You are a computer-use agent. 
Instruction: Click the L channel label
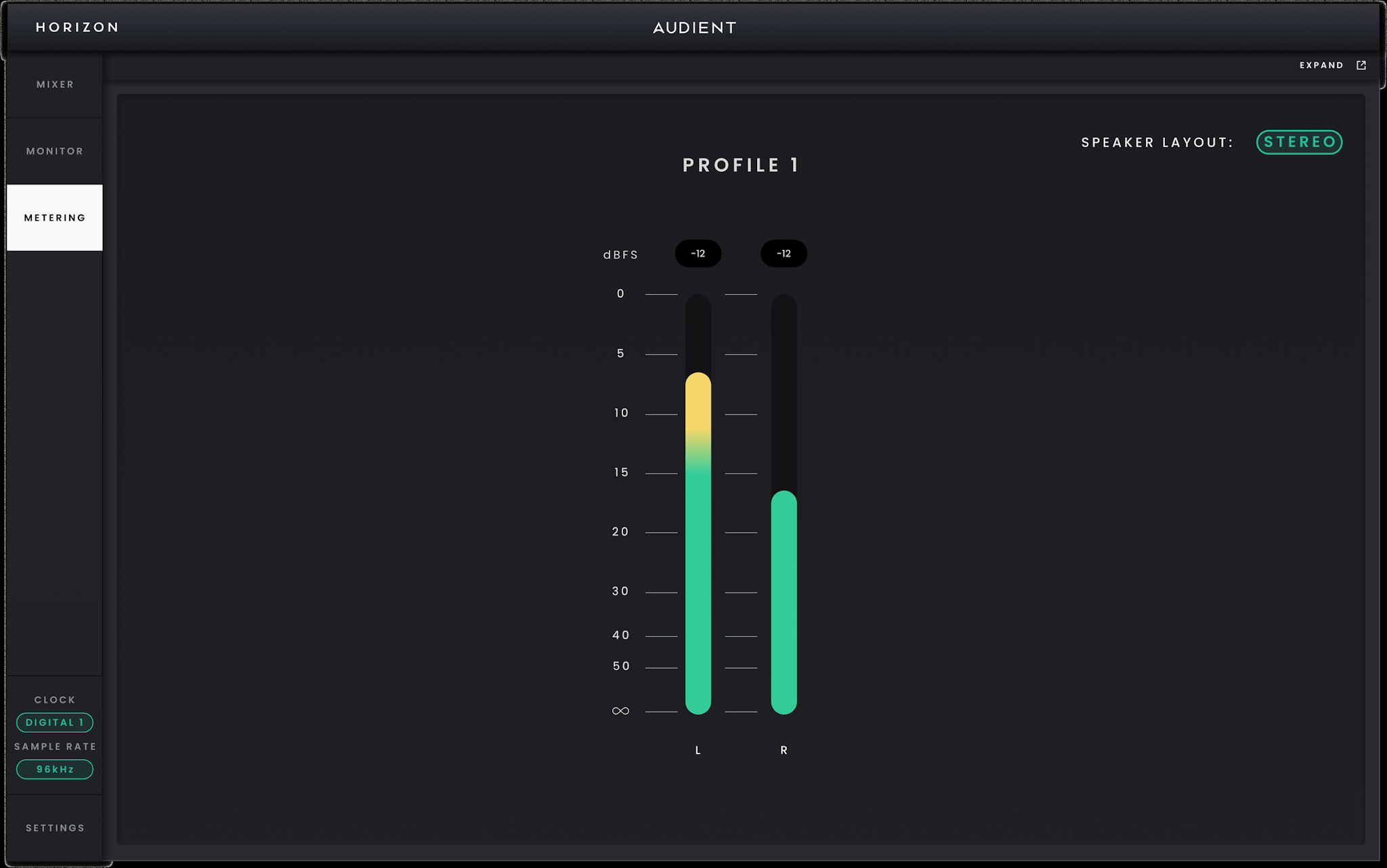tap(698, 750)
